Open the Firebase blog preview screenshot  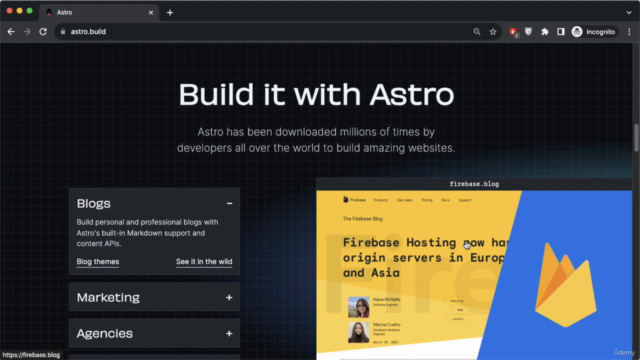pyautogui.click(x=474, y=275)
